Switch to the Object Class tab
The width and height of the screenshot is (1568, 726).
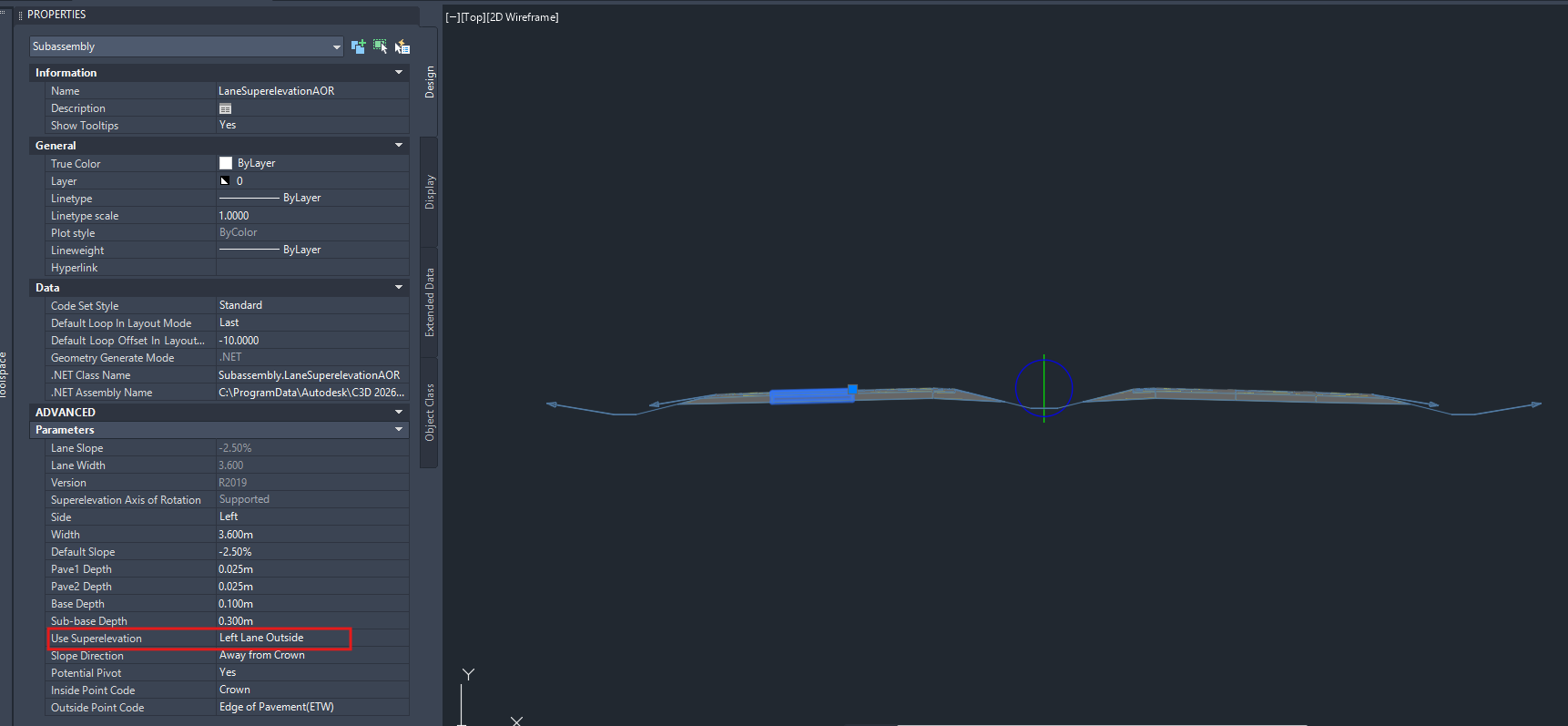430,413
